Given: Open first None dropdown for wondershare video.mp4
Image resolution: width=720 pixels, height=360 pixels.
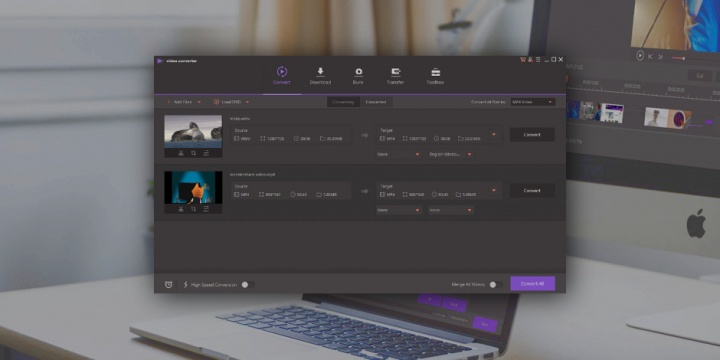Looking at the screenshot, I should pos(398,210).
